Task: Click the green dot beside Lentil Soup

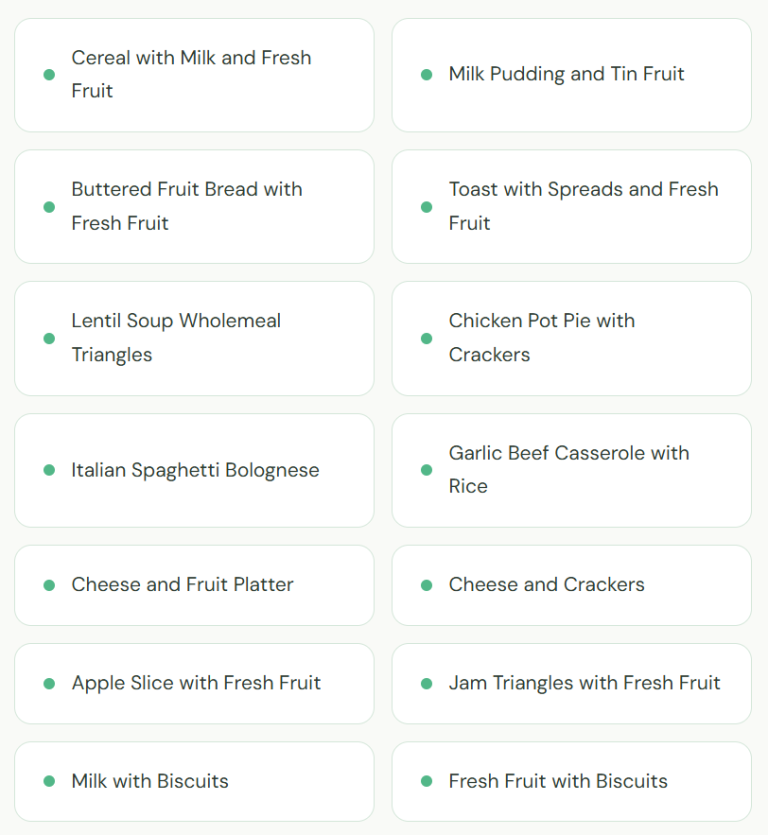Action: 49,338
